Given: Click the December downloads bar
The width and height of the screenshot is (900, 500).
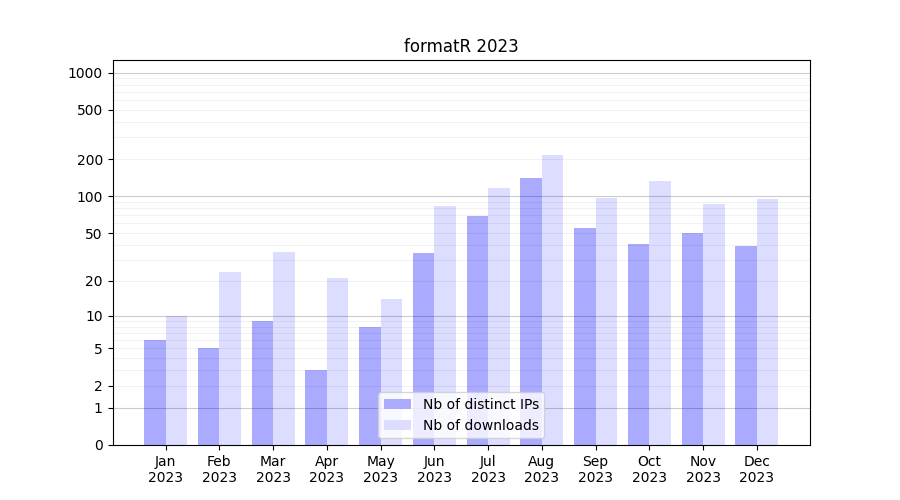Looking at the screenshot, I should tap(767, 321).
